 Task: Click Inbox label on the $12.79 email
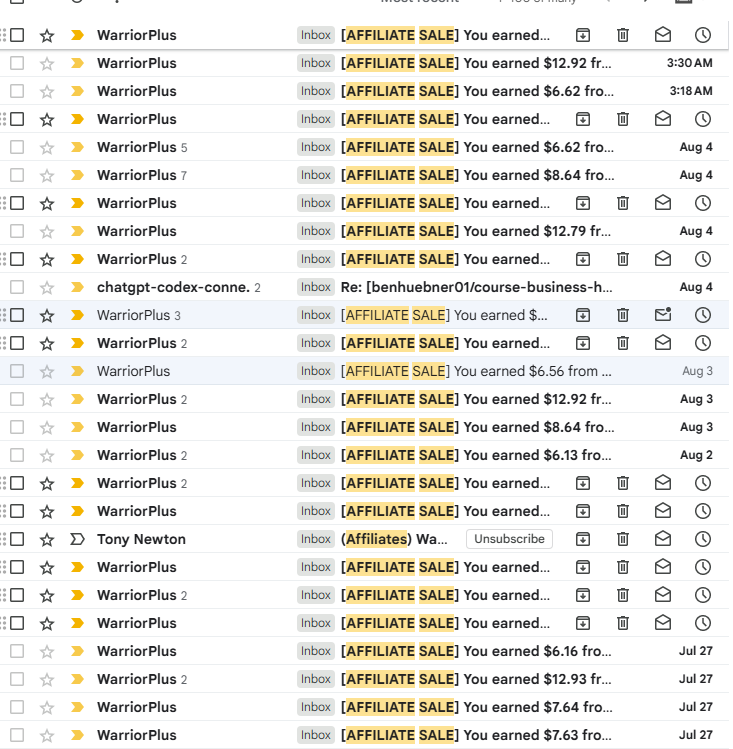[316, 231]
